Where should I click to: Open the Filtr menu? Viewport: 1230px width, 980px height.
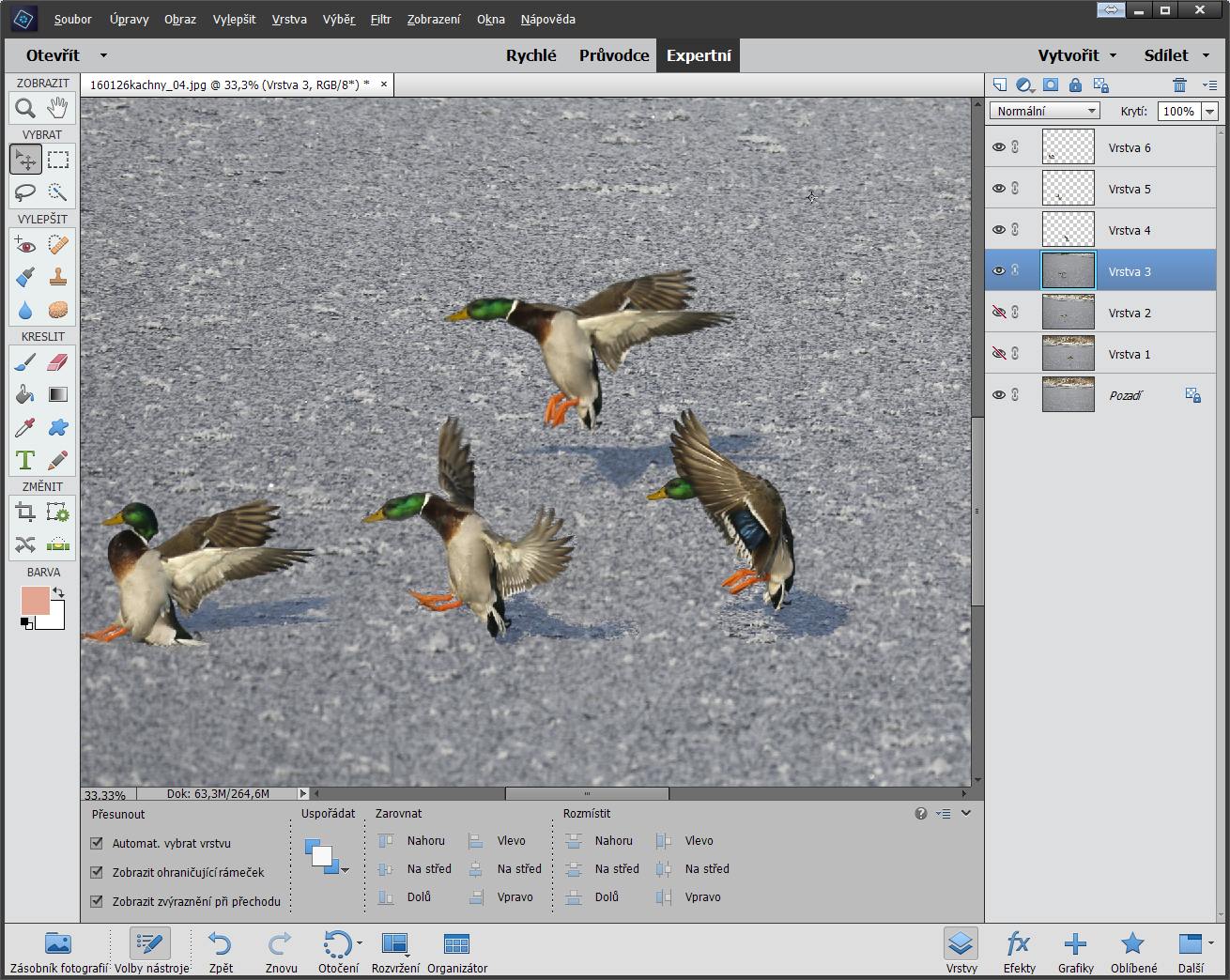[x=380, y=19]
